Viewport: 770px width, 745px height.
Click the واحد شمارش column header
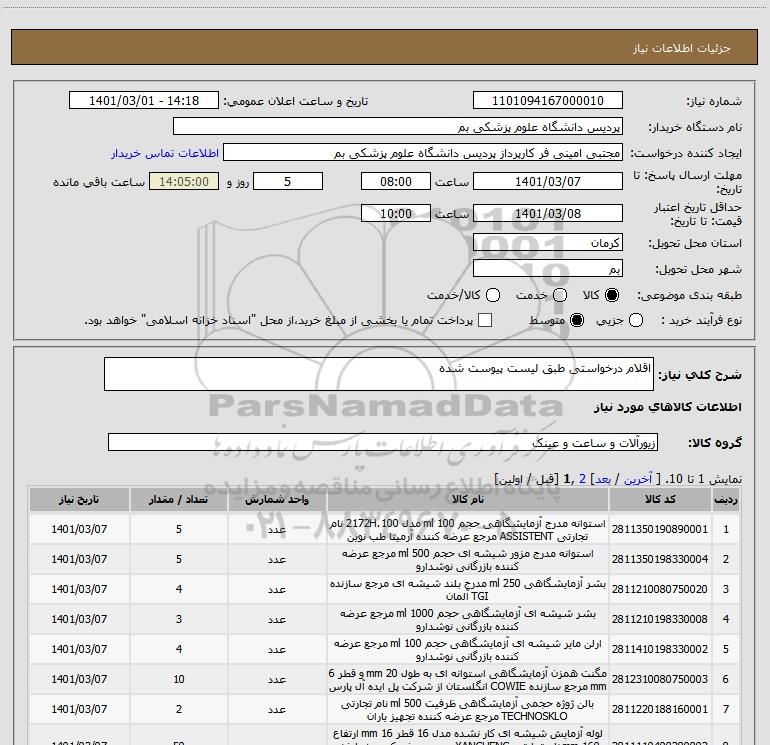pos(277,499)
